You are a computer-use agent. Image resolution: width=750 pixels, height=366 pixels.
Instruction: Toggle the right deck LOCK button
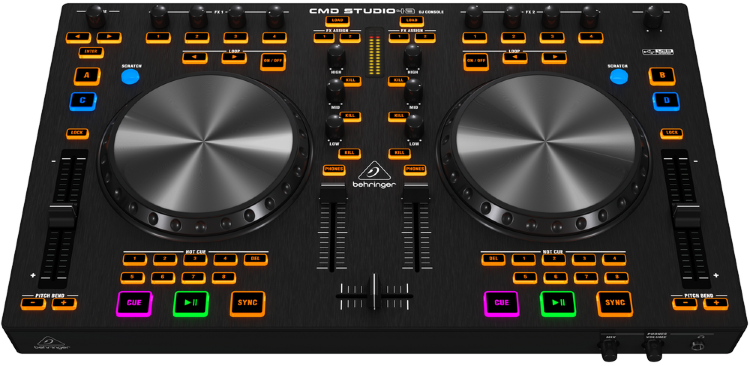pos(672,133)
